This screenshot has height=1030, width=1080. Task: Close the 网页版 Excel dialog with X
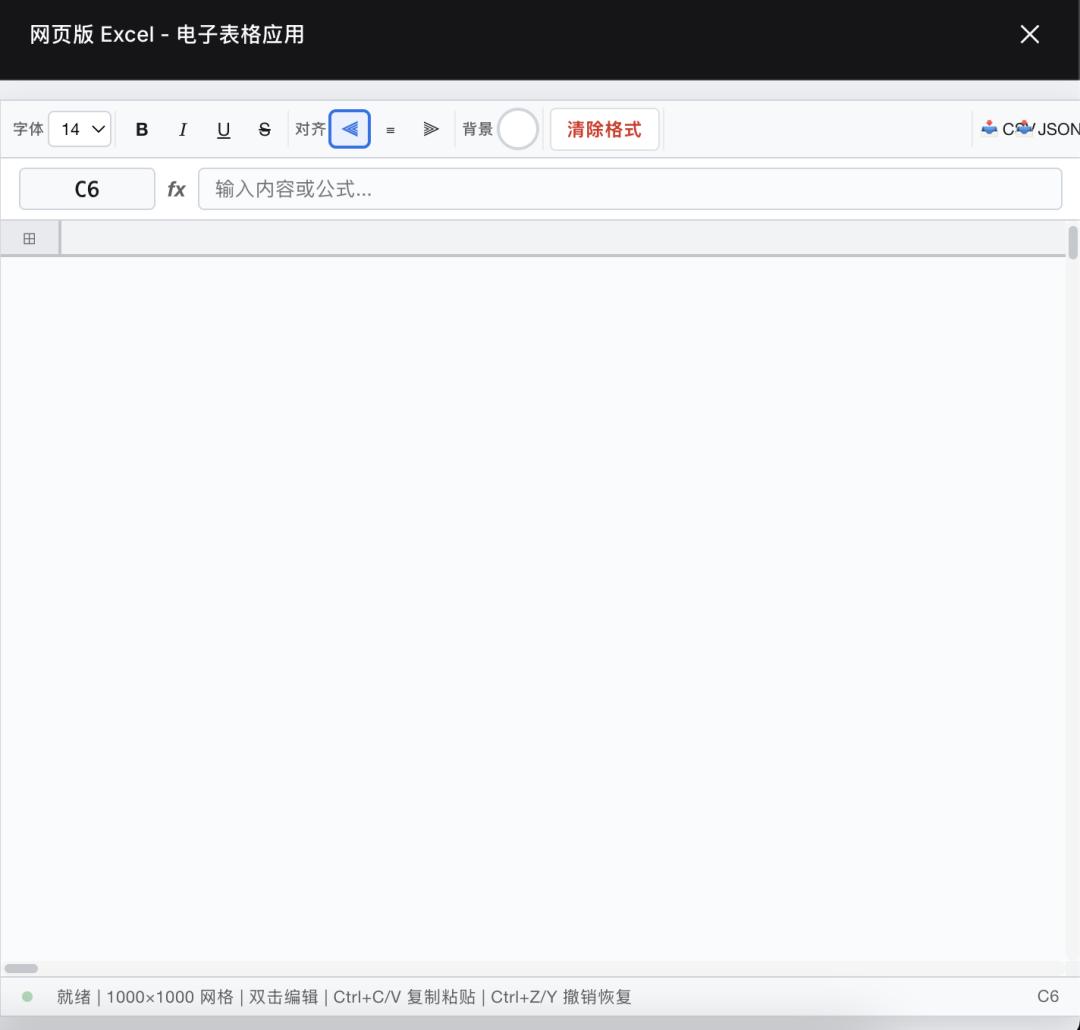(1030, 34)
